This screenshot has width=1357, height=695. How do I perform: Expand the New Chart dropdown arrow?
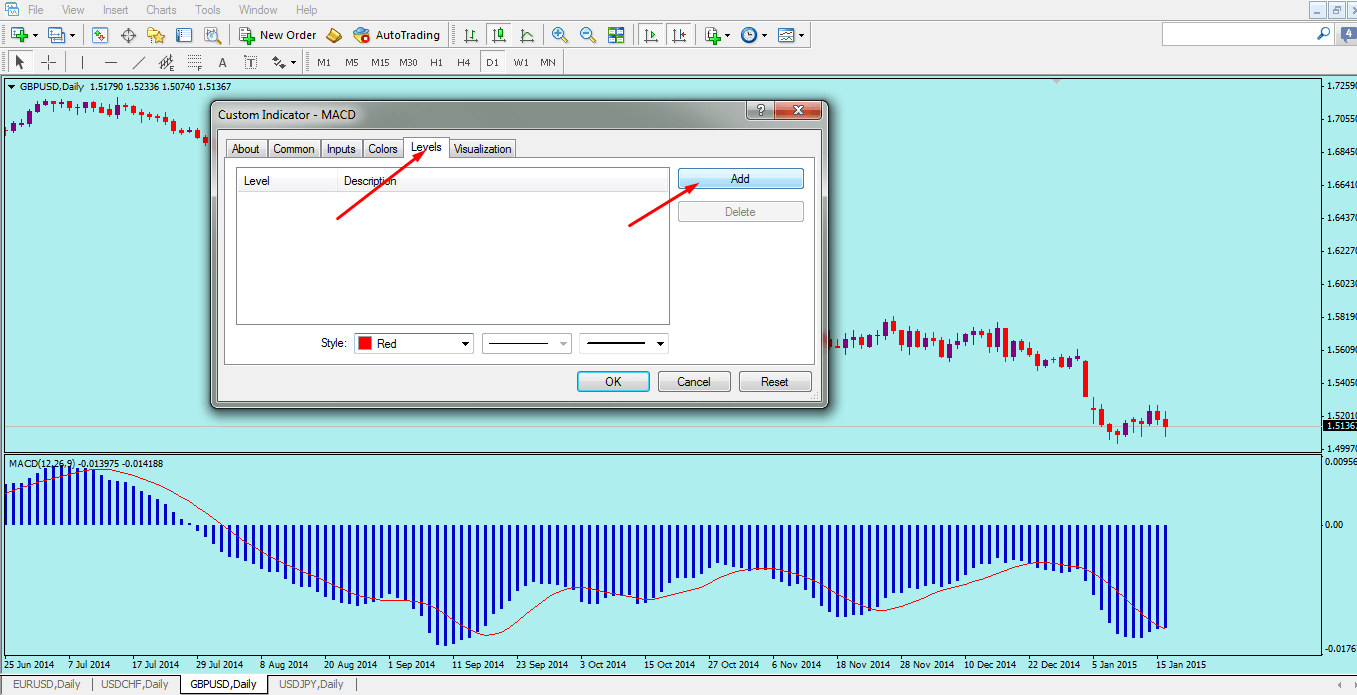35,35
